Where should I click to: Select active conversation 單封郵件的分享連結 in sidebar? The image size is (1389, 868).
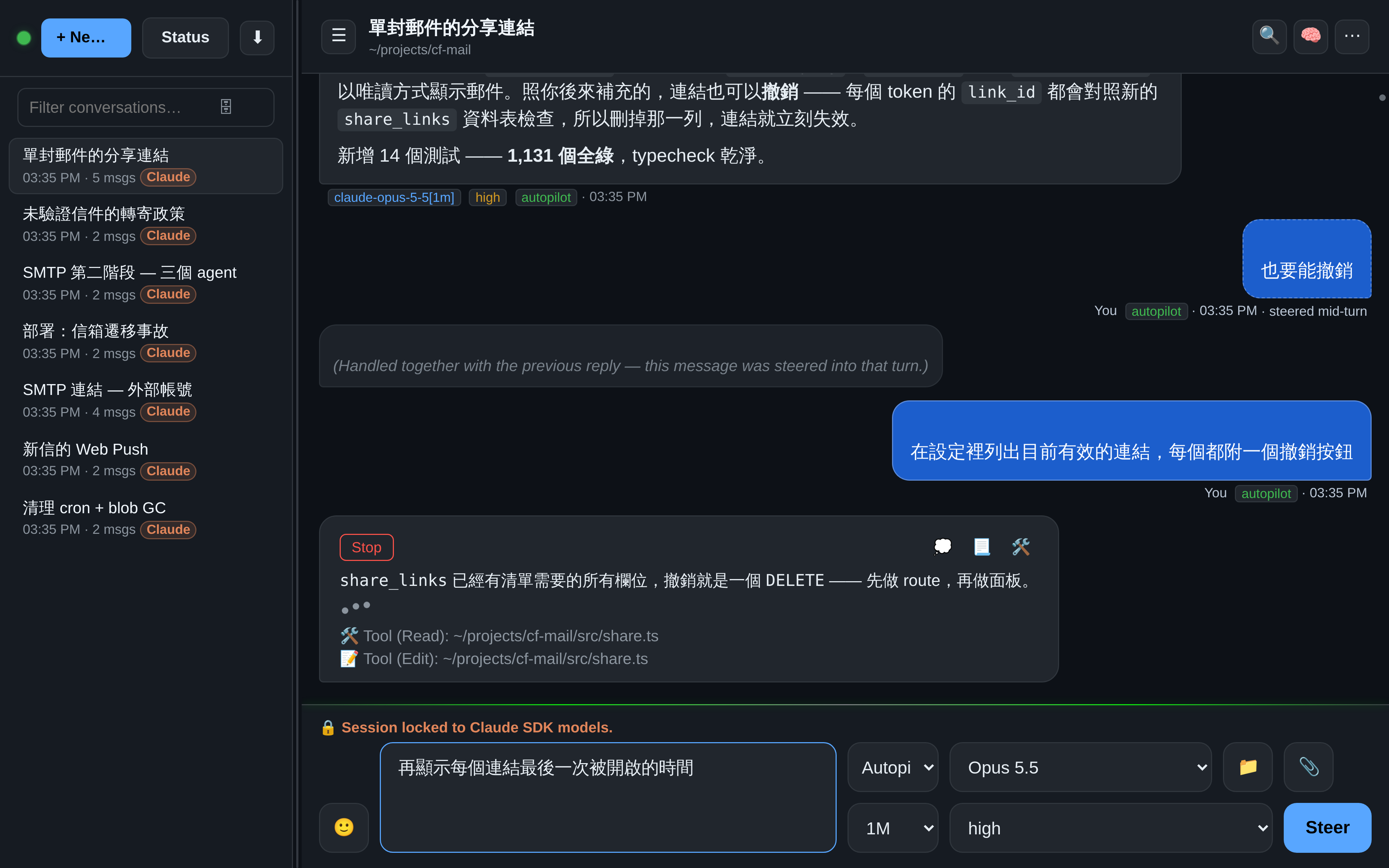(146, 166)
